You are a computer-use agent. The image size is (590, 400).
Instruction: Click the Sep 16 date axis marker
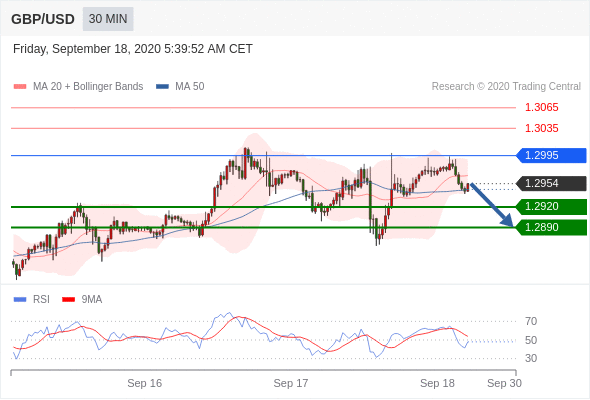[x=144, y=383]
